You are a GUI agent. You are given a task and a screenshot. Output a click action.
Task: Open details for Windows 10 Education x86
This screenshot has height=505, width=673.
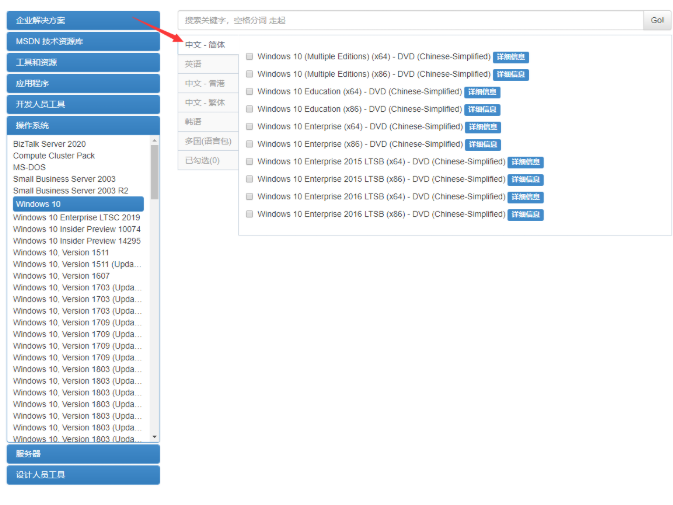click(483, 110)
